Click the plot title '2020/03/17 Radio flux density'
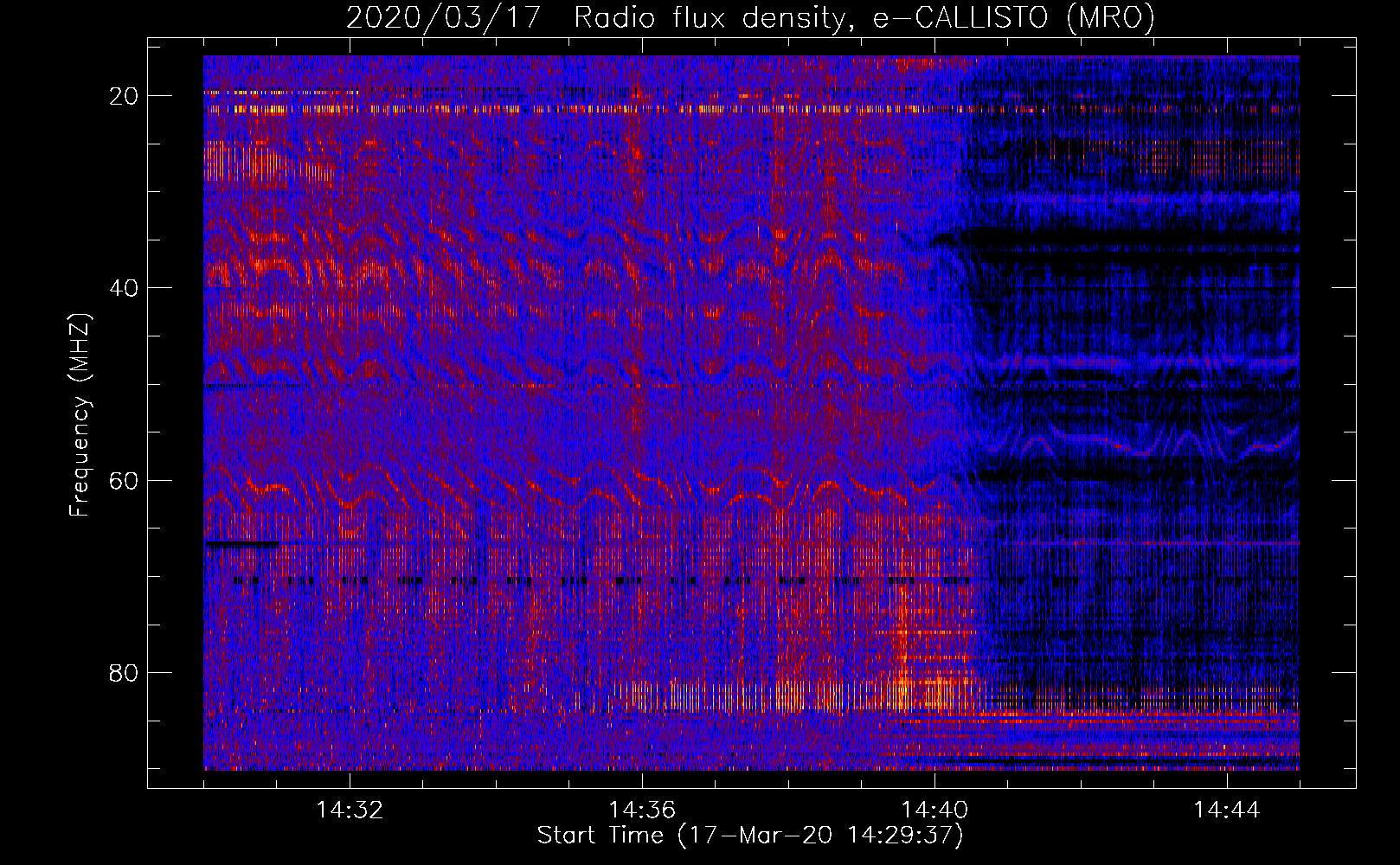 (750, 17)
